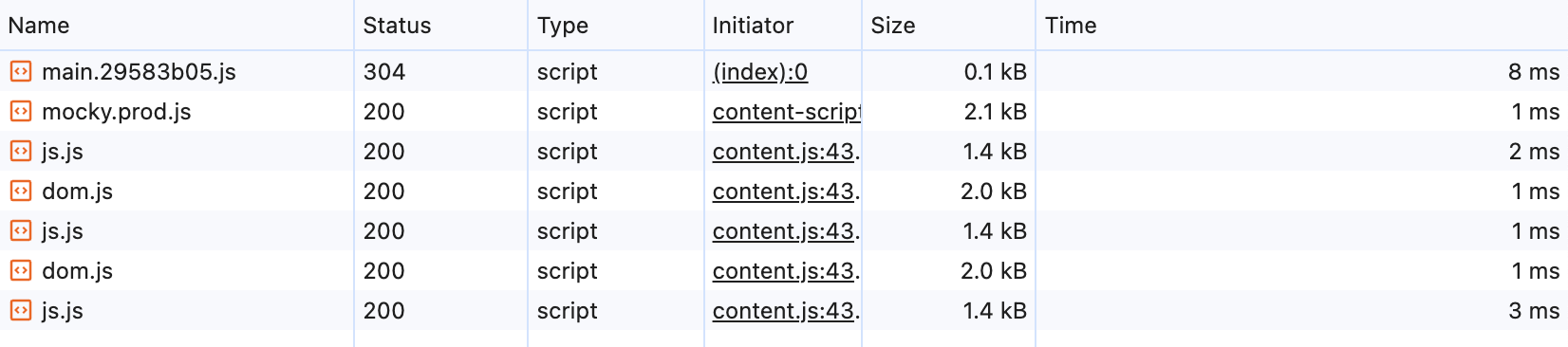This screenshot has height=347, width=1568.
Task: Open the content-script initiator link for mocky.prod.js
Action: coord(787,112)
